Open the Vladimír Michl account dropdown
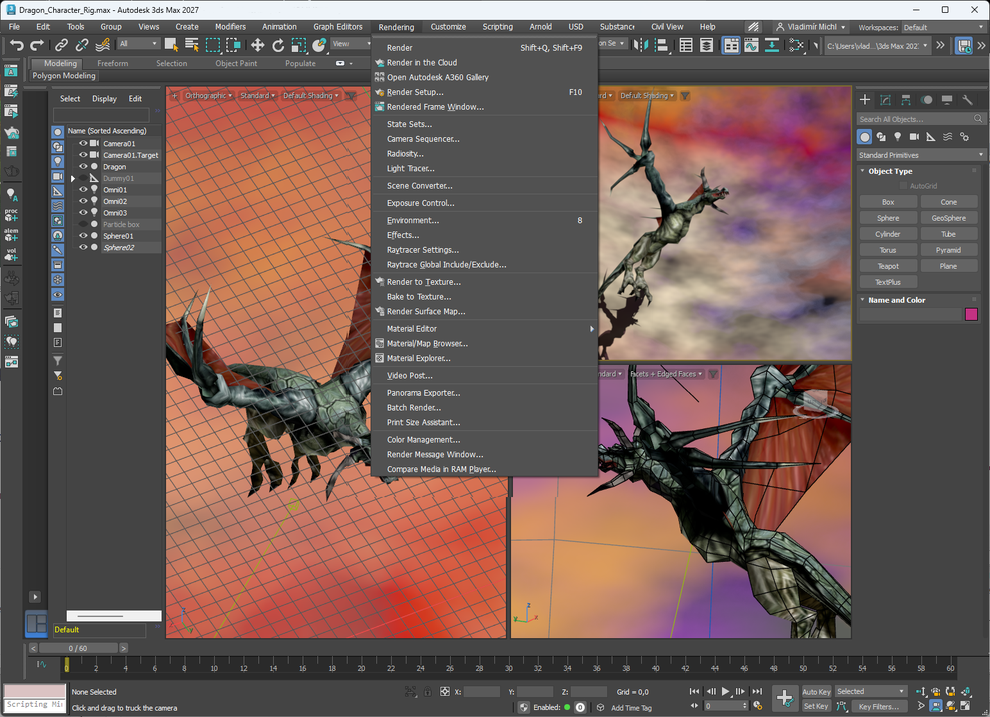This screenshot has height=717, width=990. [811, 27]
